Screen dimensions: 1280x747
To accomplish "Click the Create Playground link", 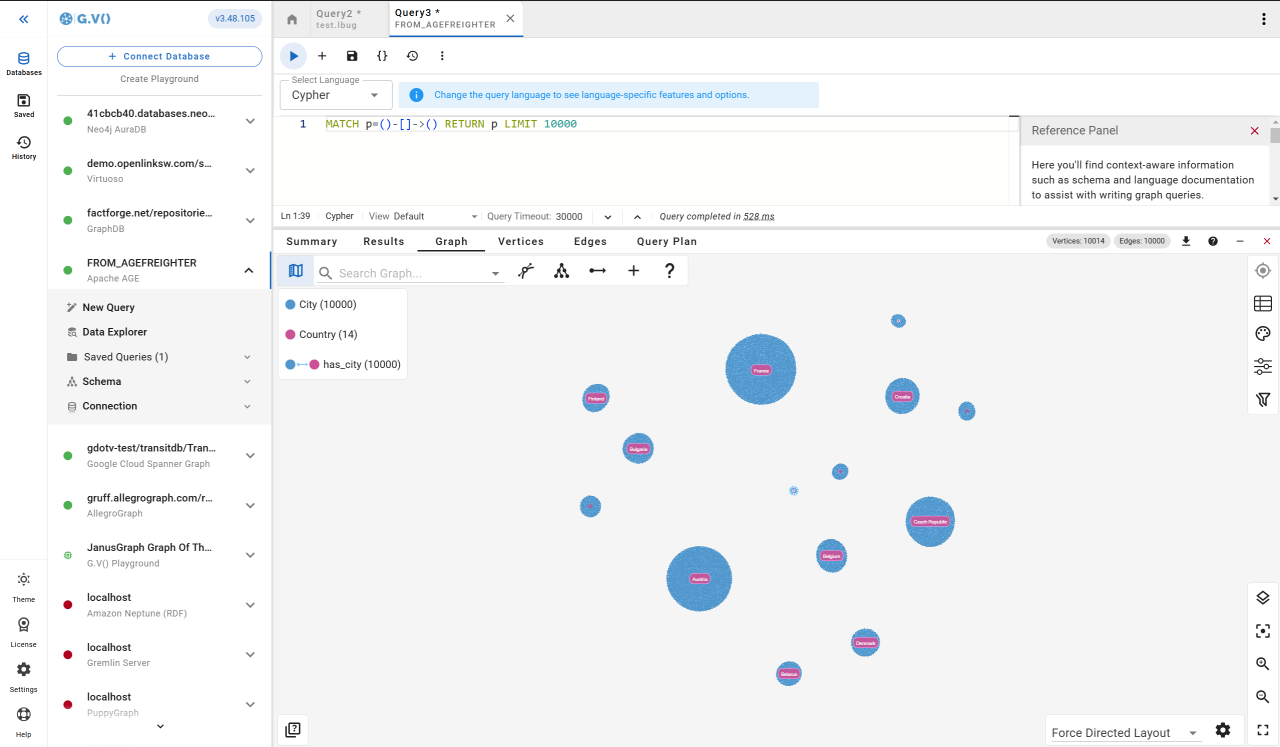I will pos(160,79).
